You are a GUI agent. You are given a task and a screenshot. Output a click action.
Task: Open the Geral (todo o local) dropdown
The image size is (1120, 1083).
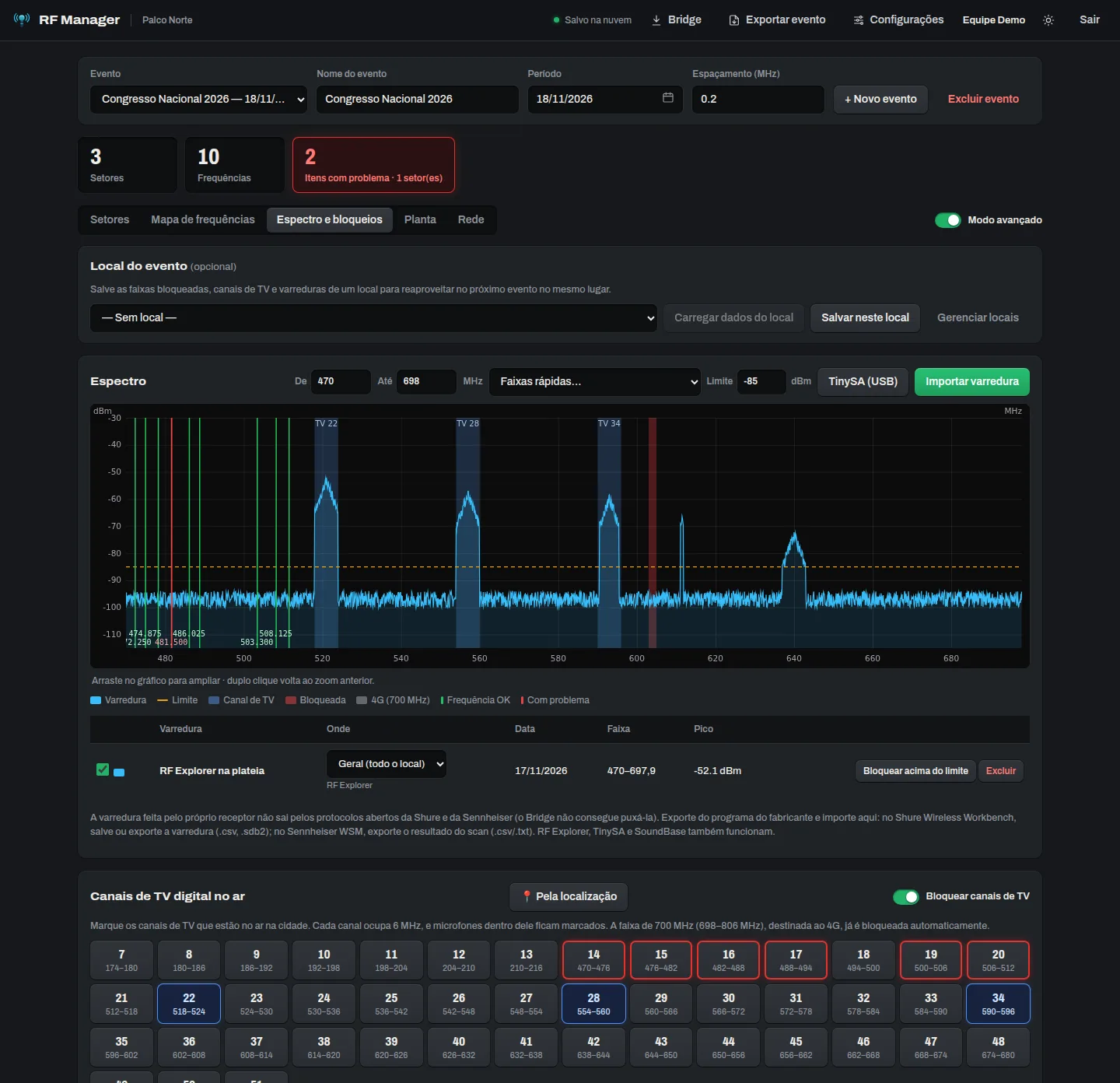coord(387,764)
